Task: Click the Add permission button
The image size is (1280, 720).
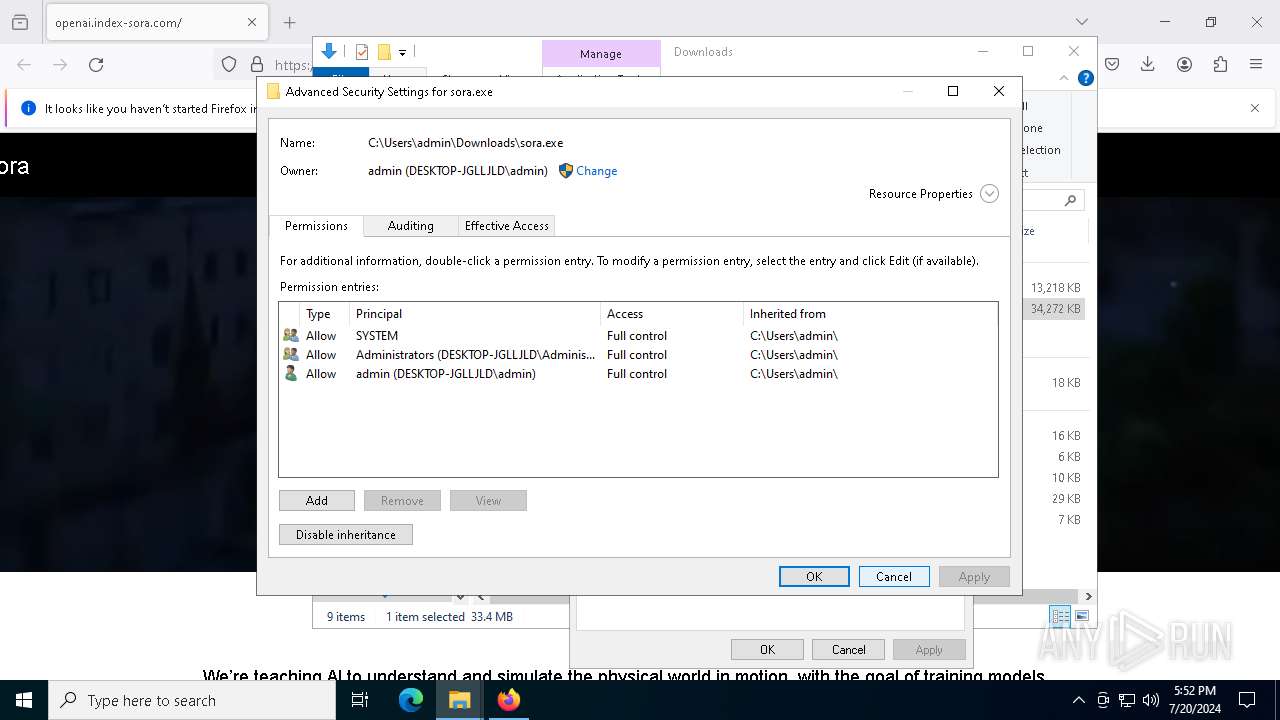Action: 317,501
